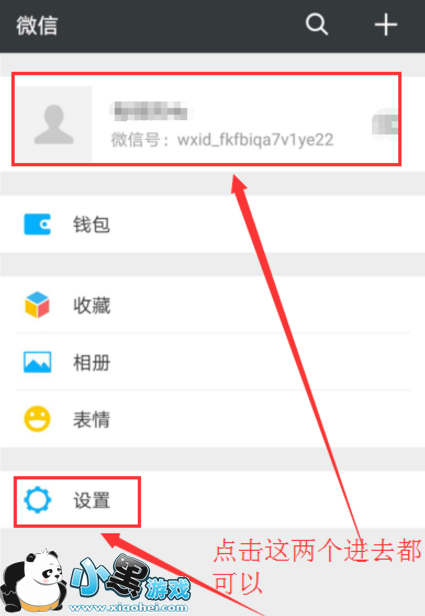Tap the plus icon in the top bar

click(x=386, y=25)
